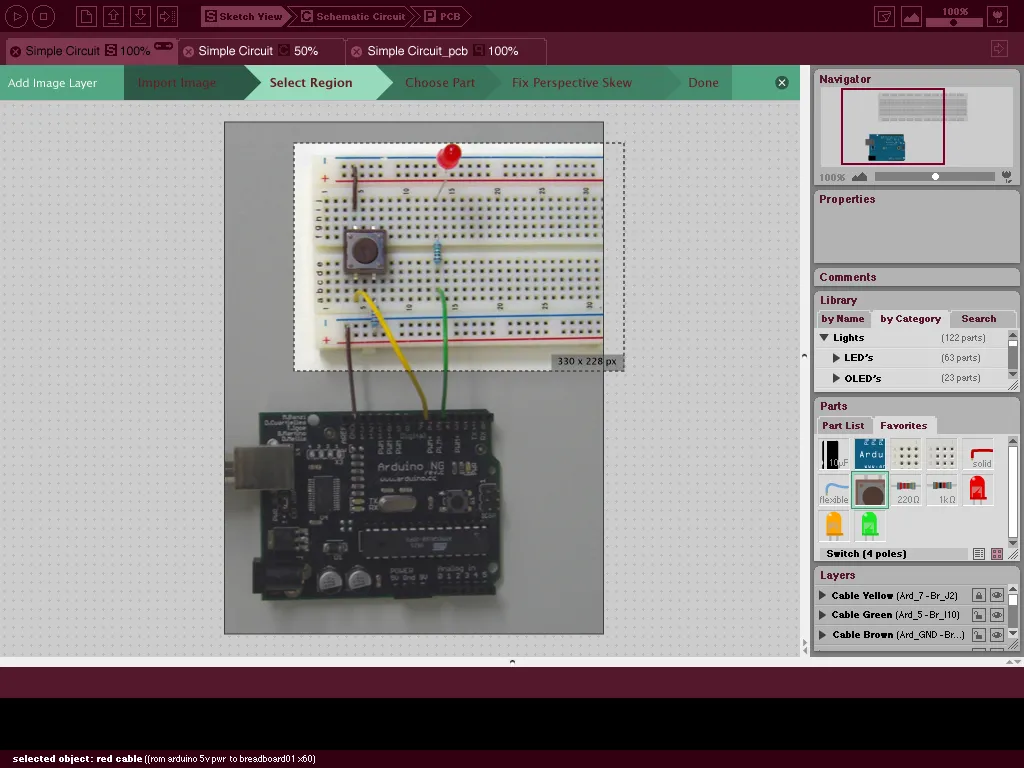Image resolution: width=1024 pixels, height=768 pixels.
Task: Select the solid wire part
Action: 978,454
